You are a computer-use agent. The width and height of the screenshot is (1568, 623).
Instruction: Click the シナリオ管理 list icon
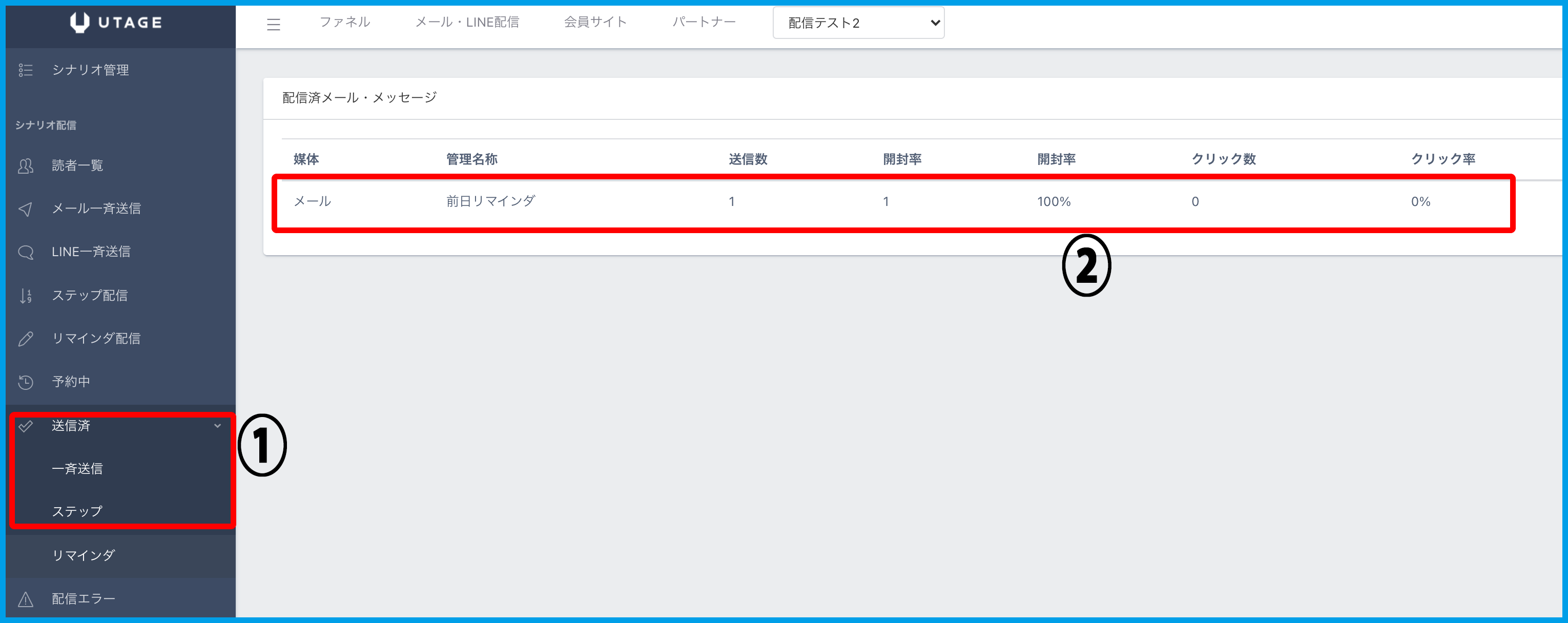tap(26, 70)
